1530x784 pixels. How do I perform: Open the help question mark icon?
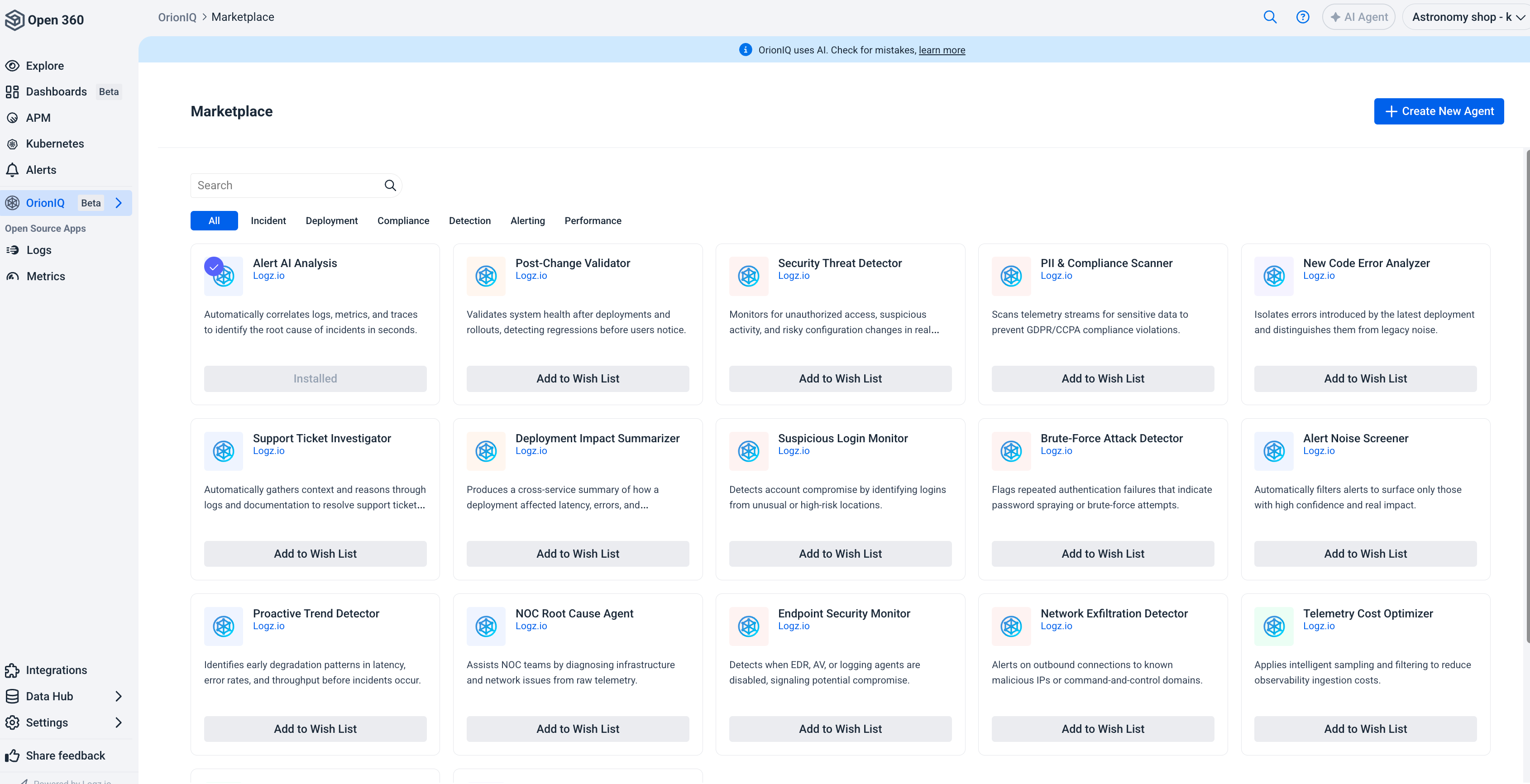(x=1302, y=17)
